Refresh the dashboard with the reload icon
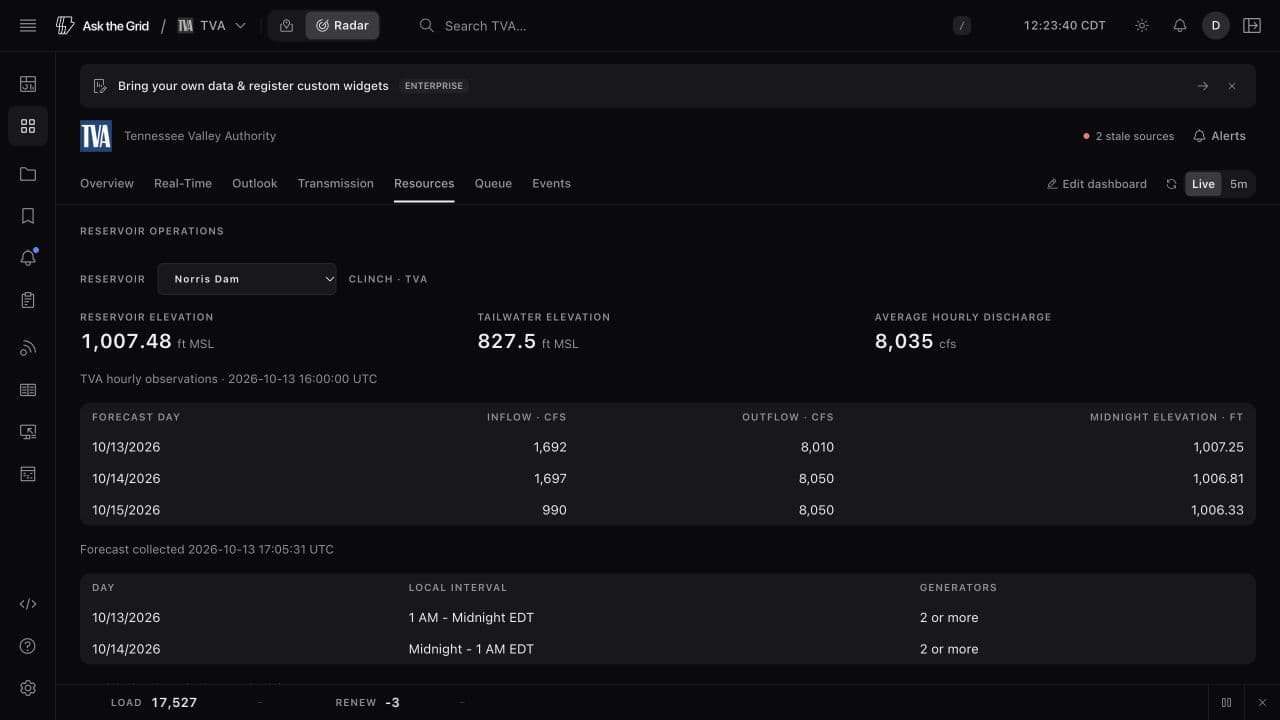 pyautogui.click(x=1171, y=184)
